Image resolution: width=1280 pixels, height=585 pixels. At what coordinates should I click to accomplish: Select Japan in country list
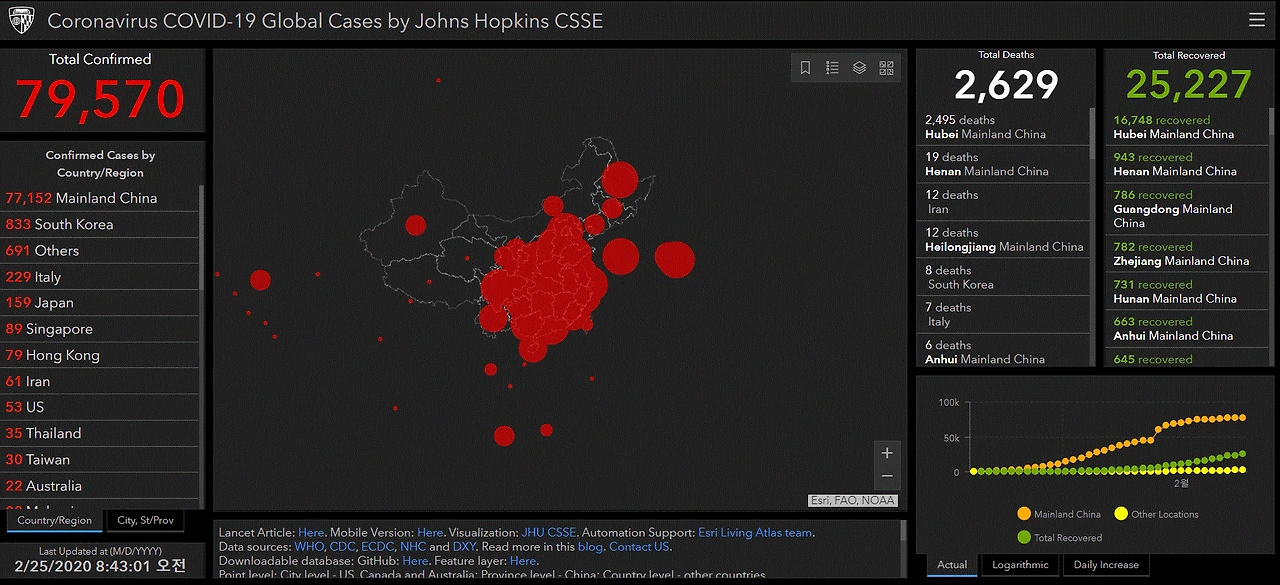pos(100,302)
